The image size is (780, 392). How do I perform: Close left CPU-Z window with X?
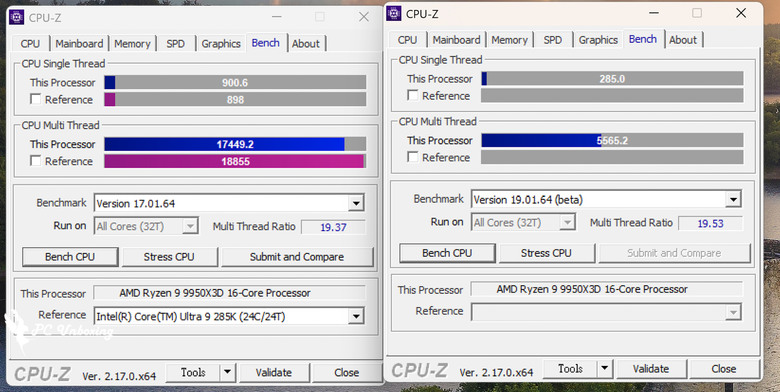point(364,17)
